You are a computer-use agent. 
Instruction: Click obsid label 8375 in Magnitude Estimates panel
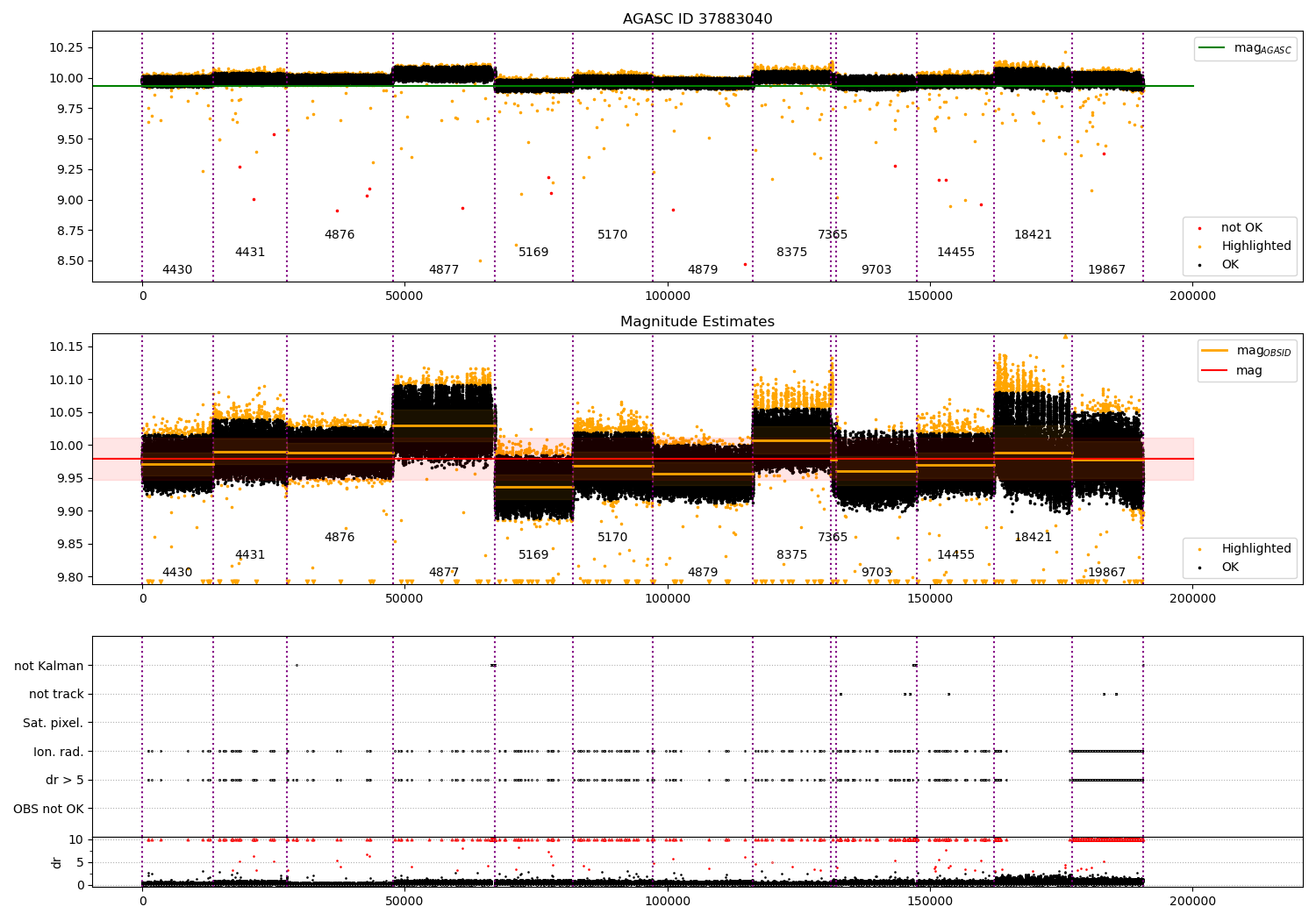tap(791, 555)
